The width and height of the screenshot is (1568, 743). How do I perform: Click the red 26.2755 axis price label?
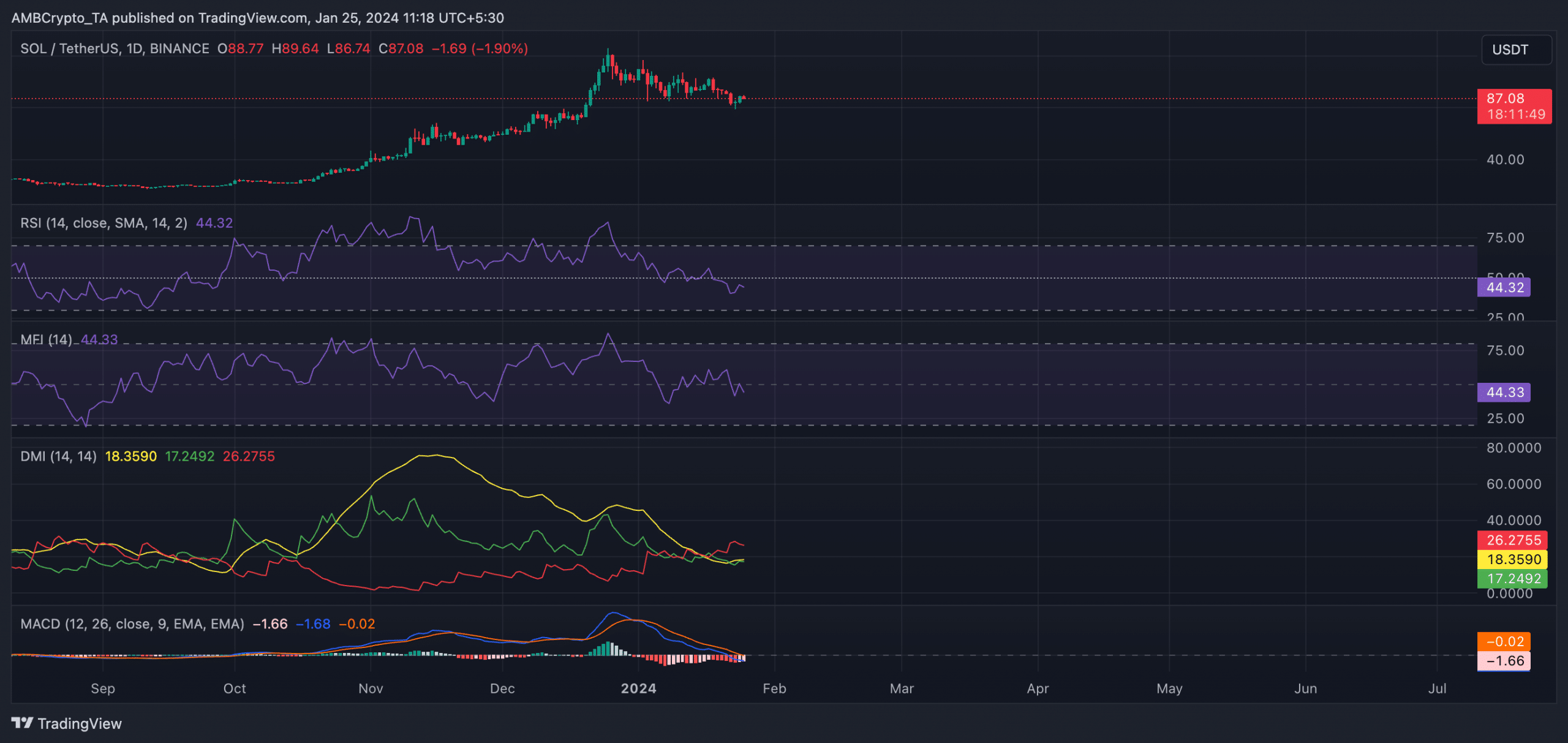click(x=1512, y=540)
